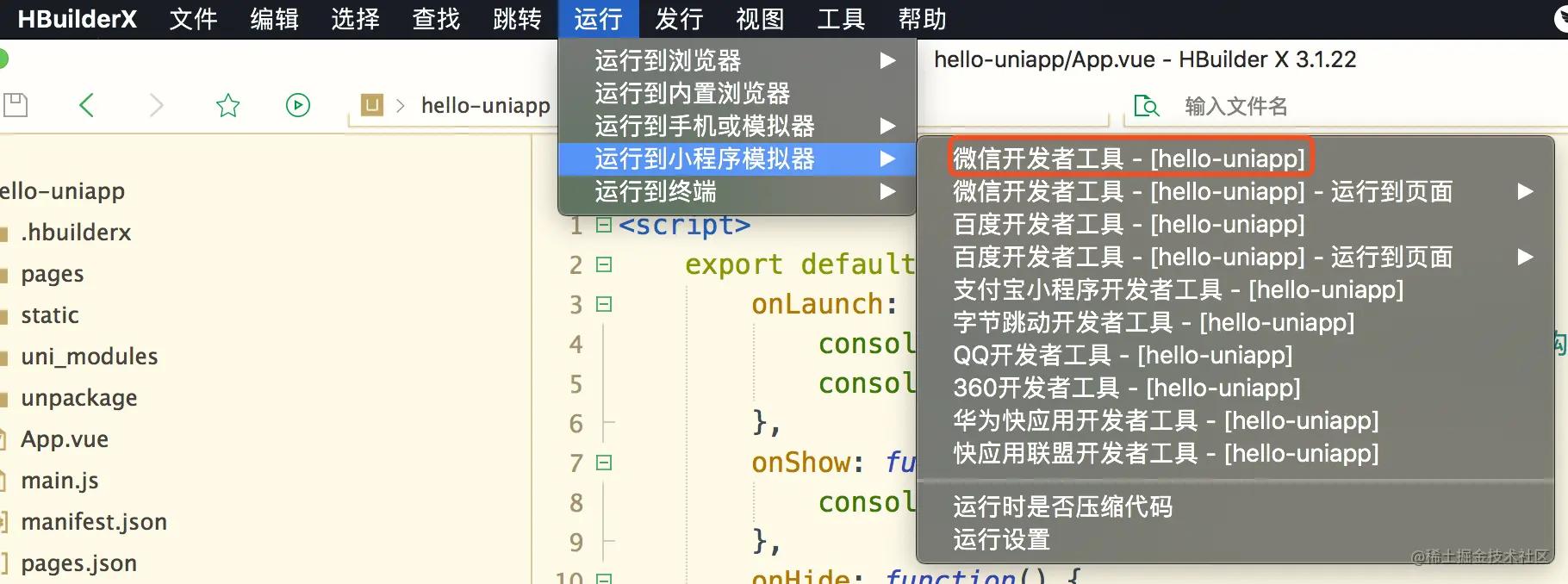Open the 视图 menu

[x=760, y=19]
